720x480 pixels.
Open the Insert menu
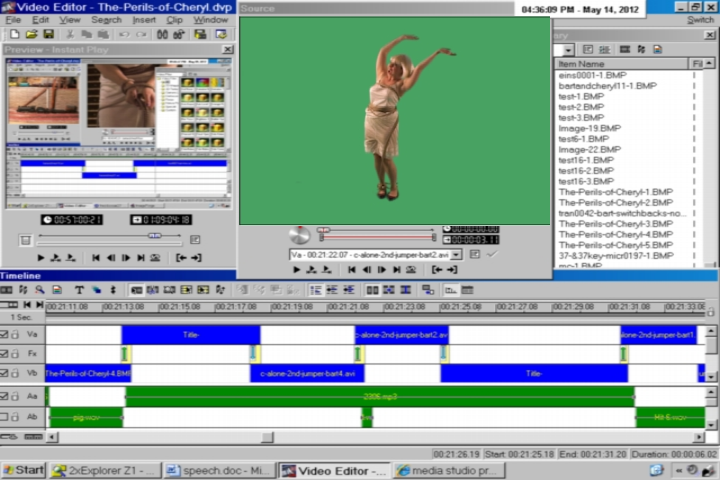pos(144,20)
